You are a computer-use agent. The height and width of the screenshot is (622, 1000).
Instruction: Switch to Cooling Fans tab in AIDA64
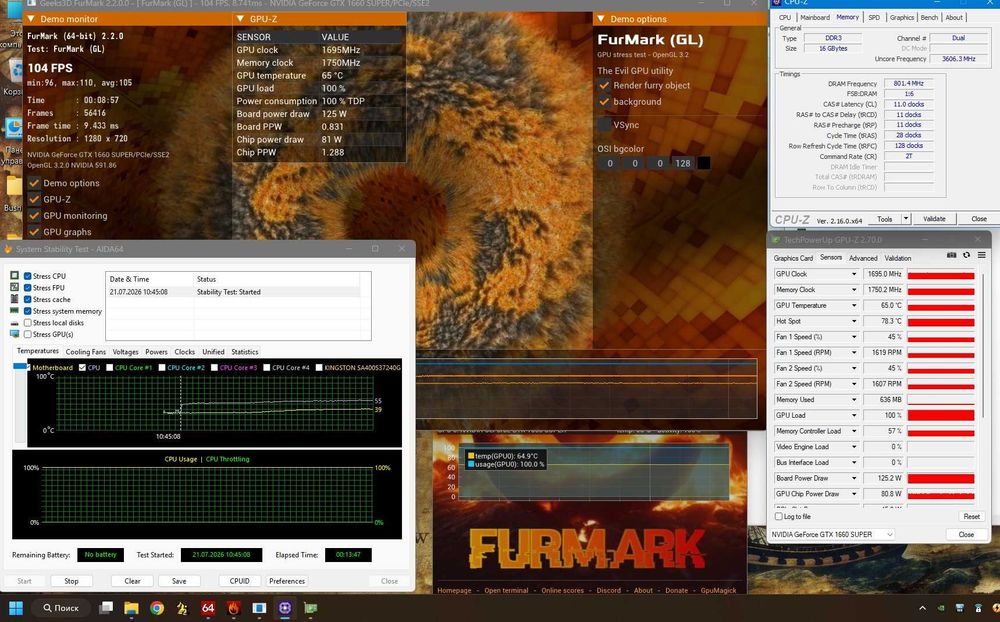tap(85, 352)
